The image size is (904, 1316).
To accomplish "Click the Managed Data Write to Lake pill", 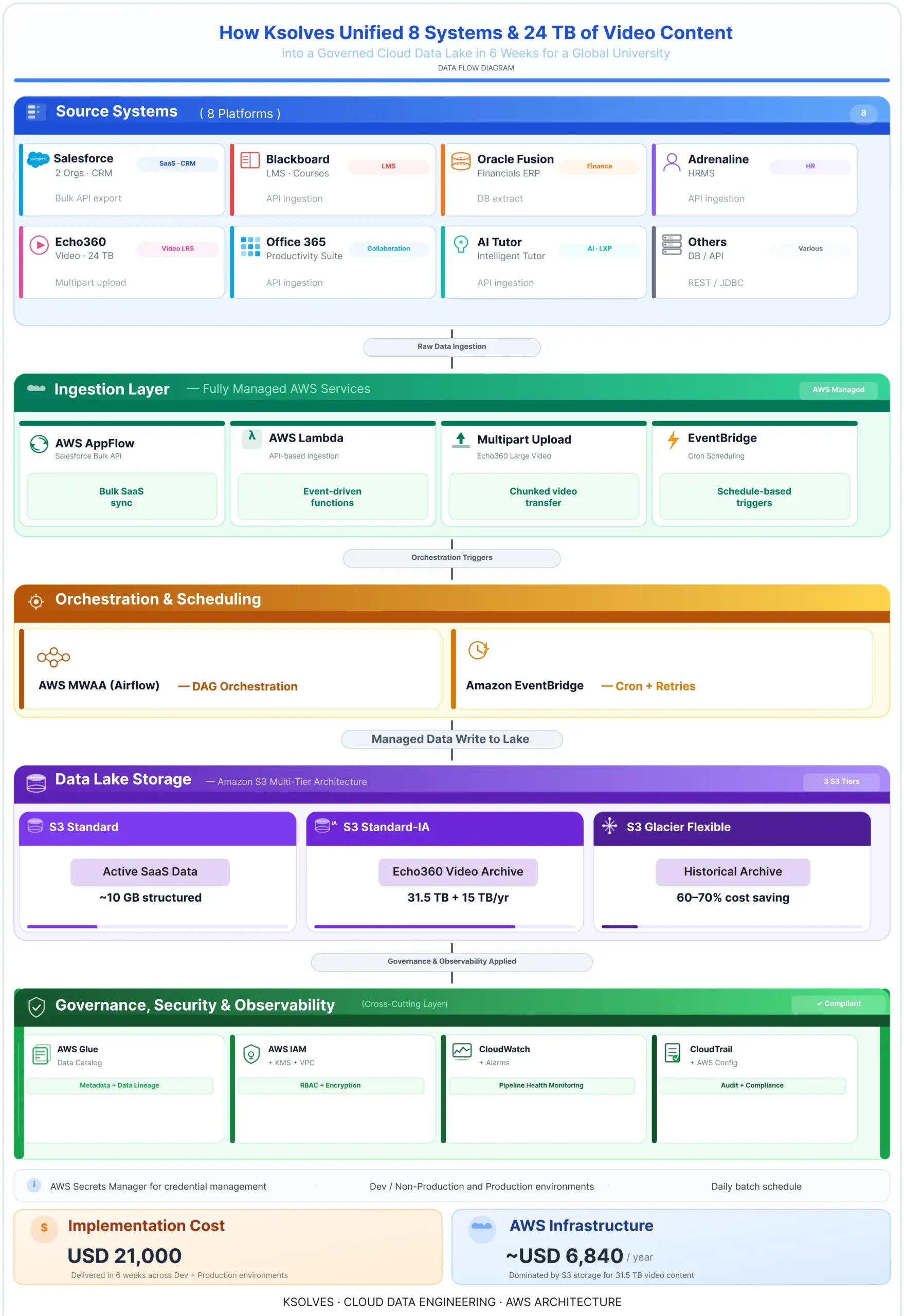I will (x=452, y=739).
